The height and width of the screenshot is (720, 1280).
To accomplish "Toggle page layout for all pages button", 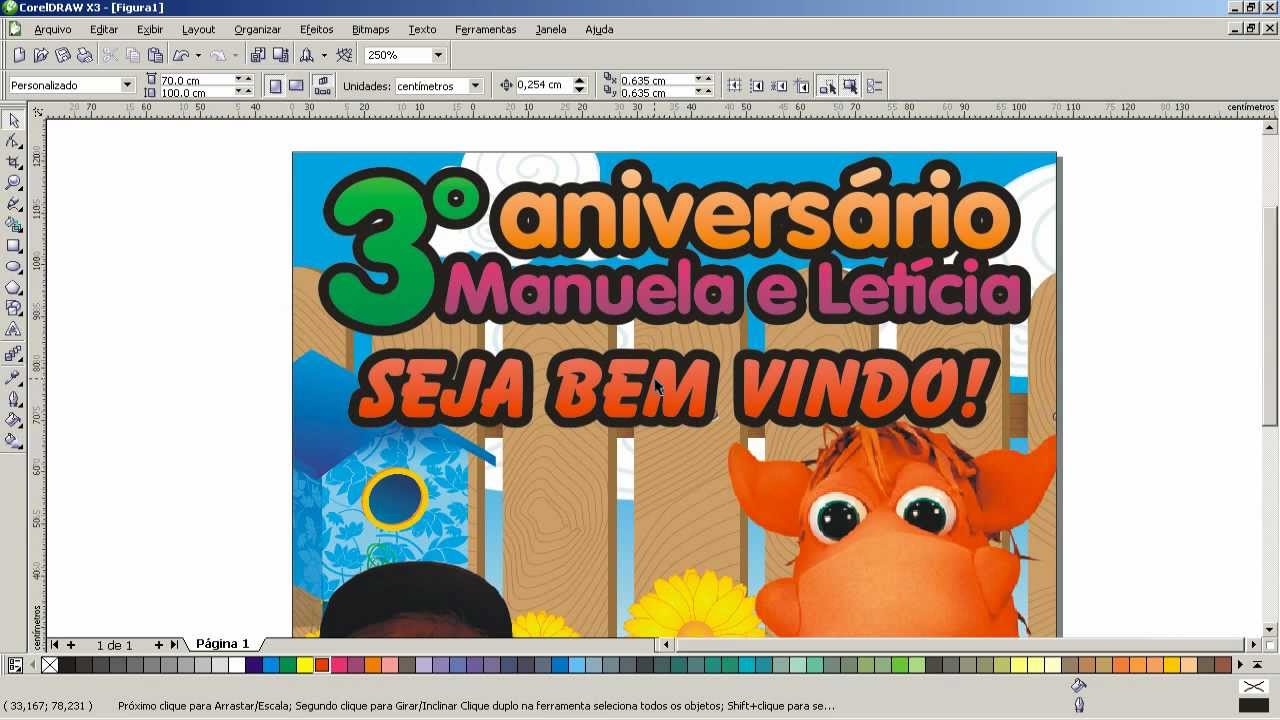I will pos(322,86).
